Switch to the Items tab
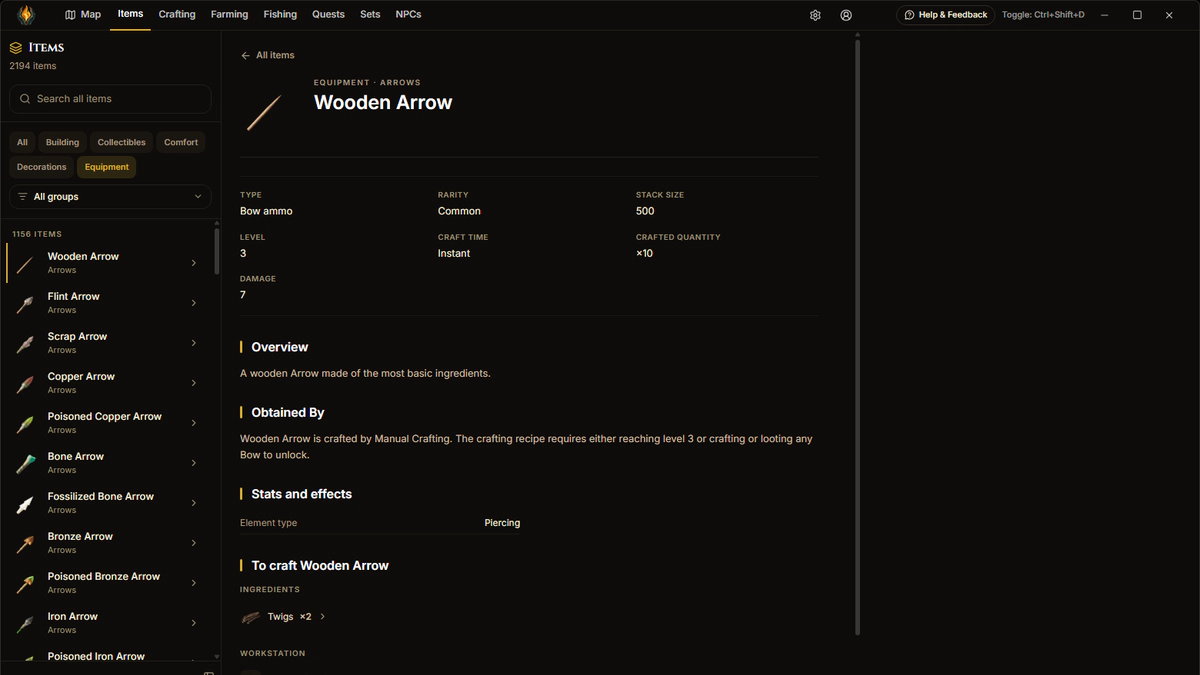This screenshot has height=675, width=1200. [130, 14]
